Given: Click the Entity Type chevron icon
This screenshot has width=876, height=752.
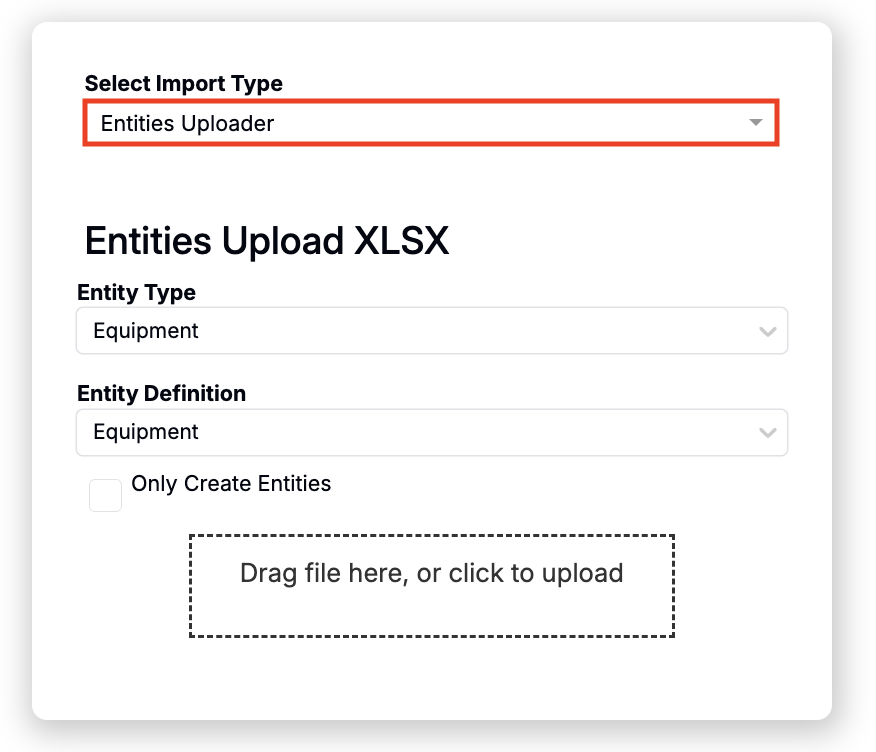Looking at the screenshot, I should [x=767, y=331].
